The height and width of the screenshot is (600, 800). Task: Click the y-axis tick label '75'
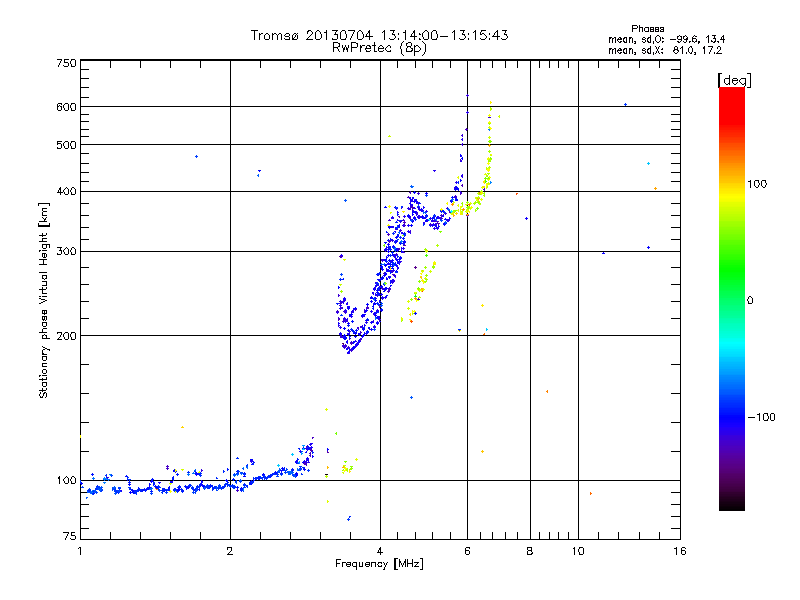coord(70,536)
